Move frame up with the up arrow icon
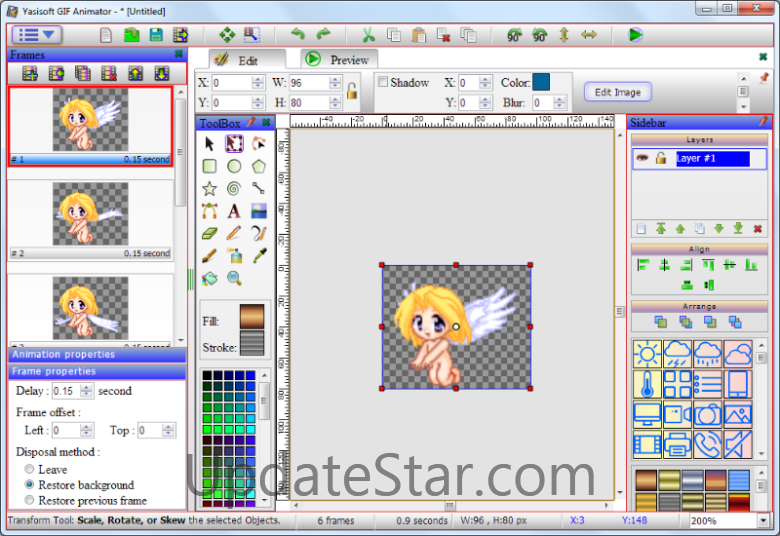This screenshot has width=780, height=536. (x=135, y=74)
